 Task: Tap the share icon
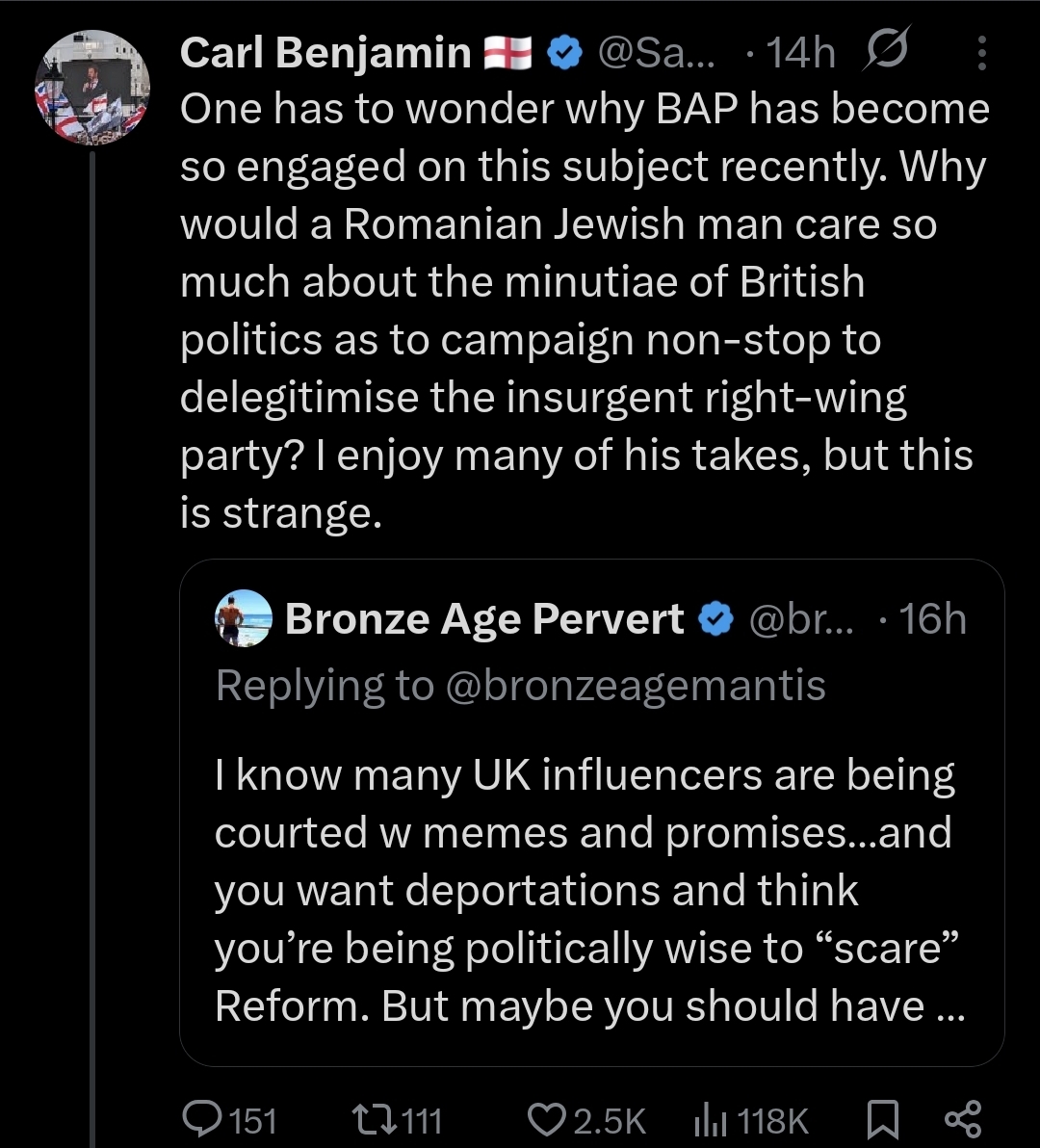(962, 1119)
